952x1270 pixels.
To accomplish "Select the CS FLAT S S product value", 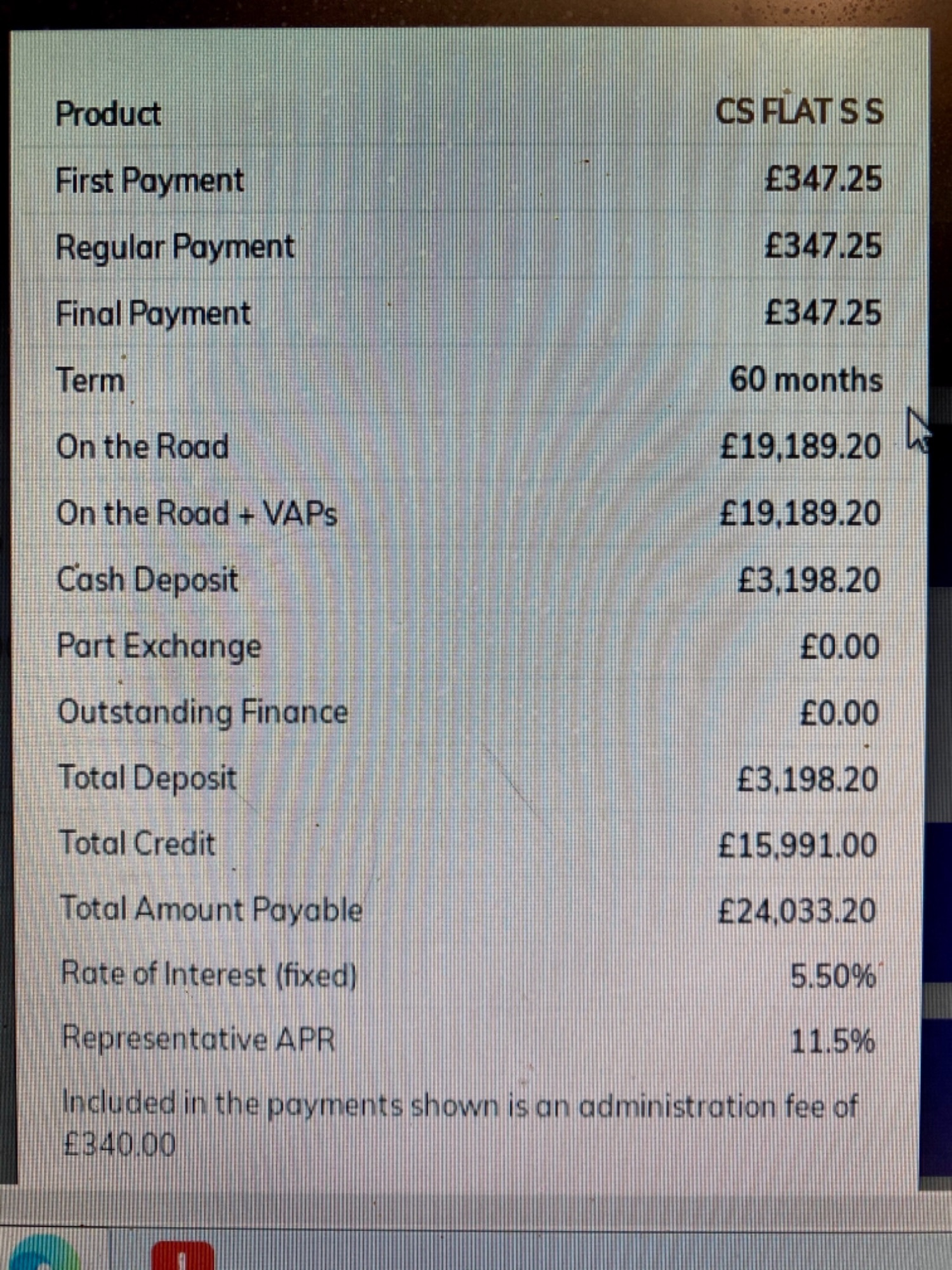I will coord(799,112).
